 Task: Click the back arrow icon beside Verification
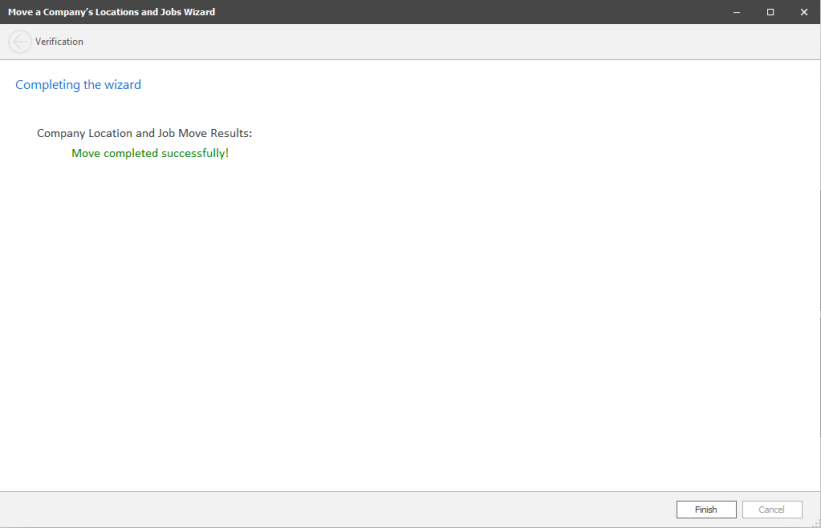(x=19, y=42)
